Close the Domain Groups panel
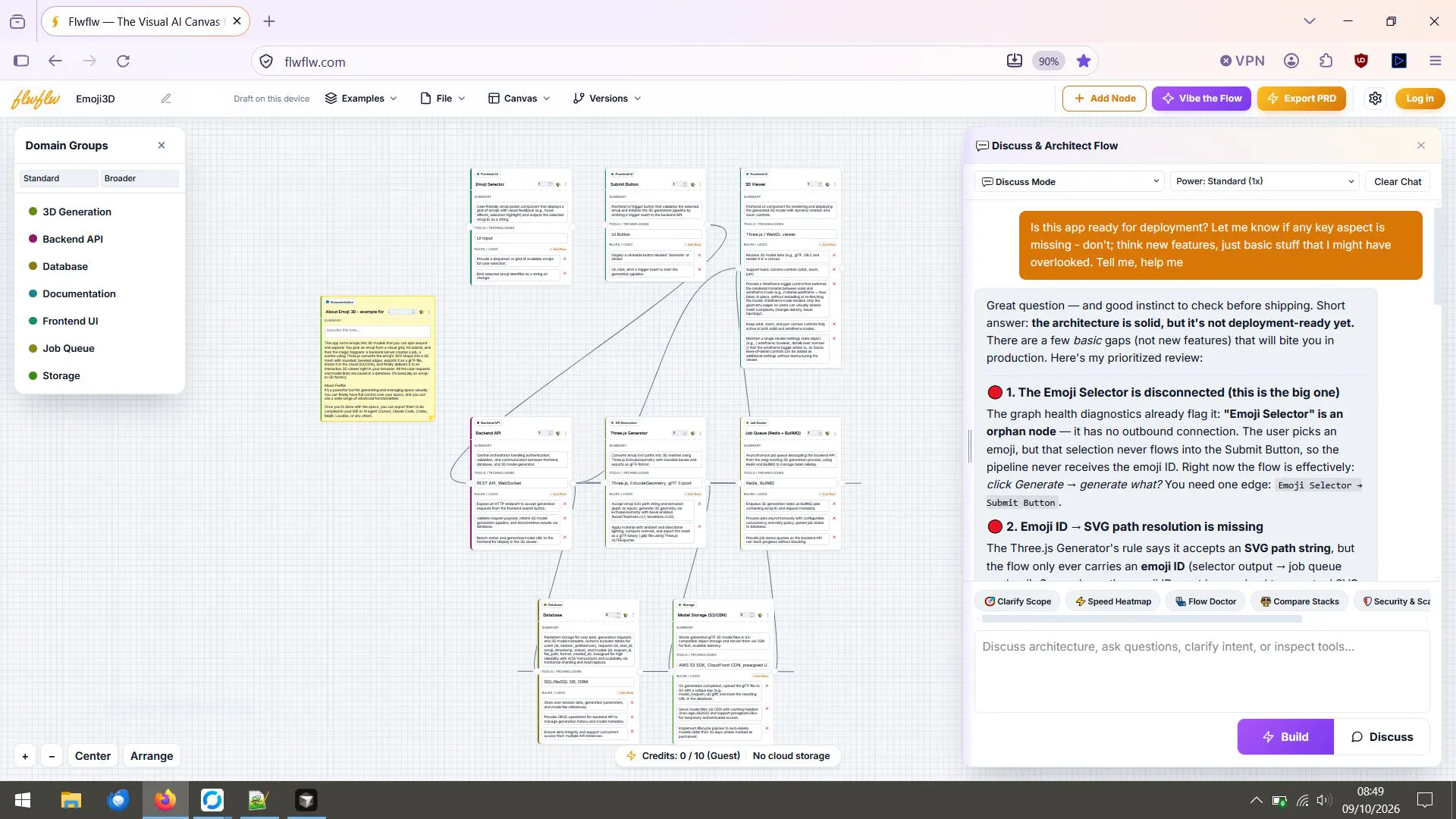 162,146
